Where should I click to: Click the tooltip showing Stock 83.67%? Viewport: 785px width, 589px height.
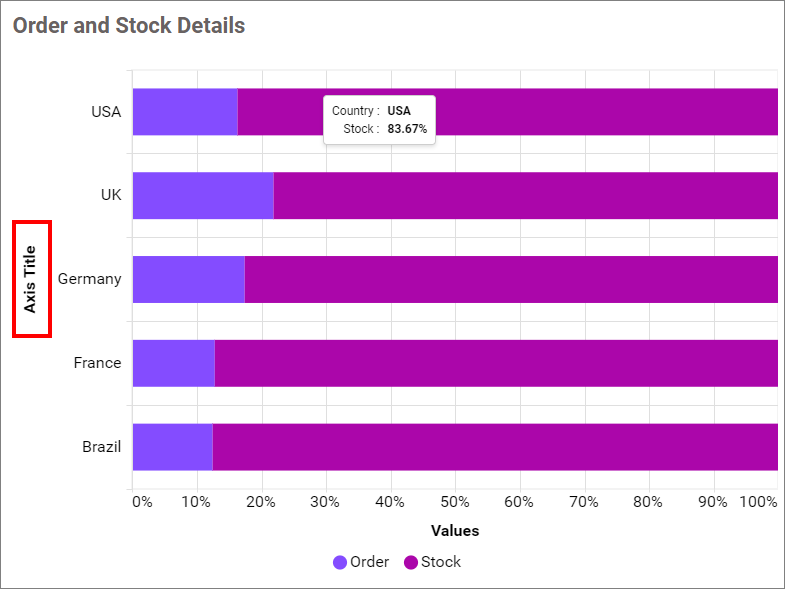pos(379,120)
